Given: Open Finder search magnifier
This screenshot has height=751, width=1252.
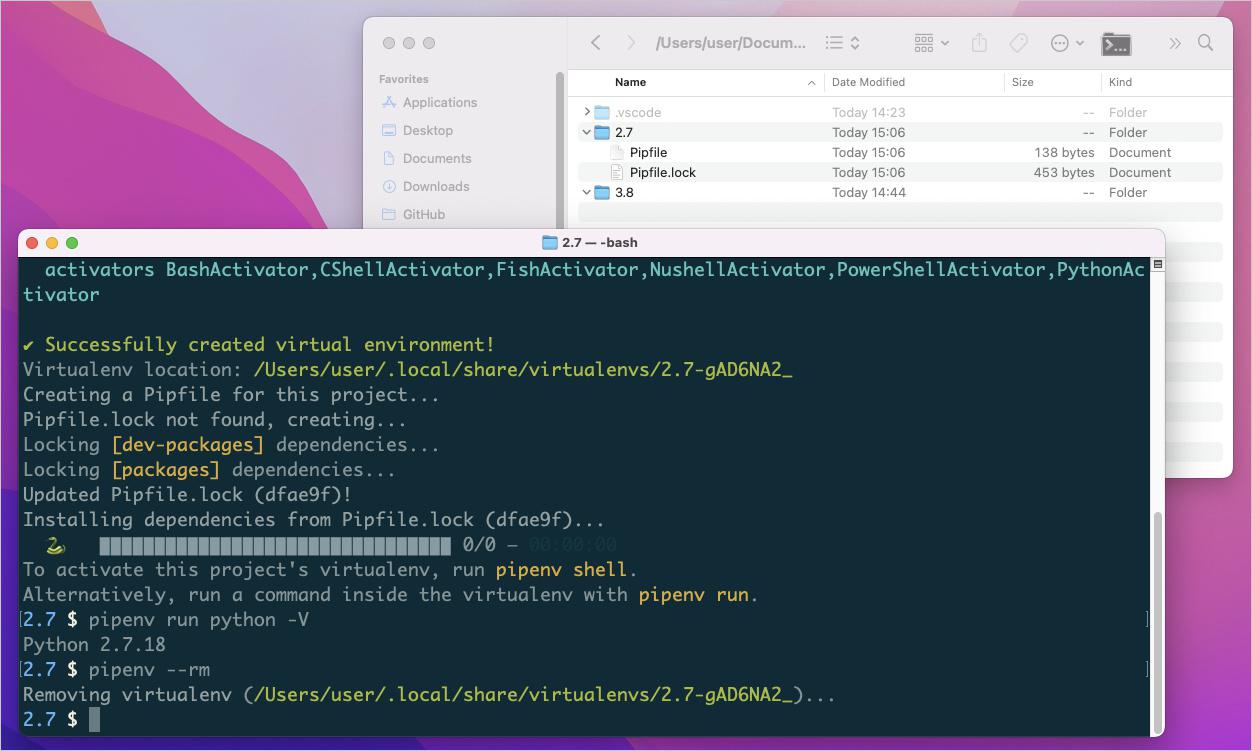Looking at the screenshot, I should (1206, 43).
